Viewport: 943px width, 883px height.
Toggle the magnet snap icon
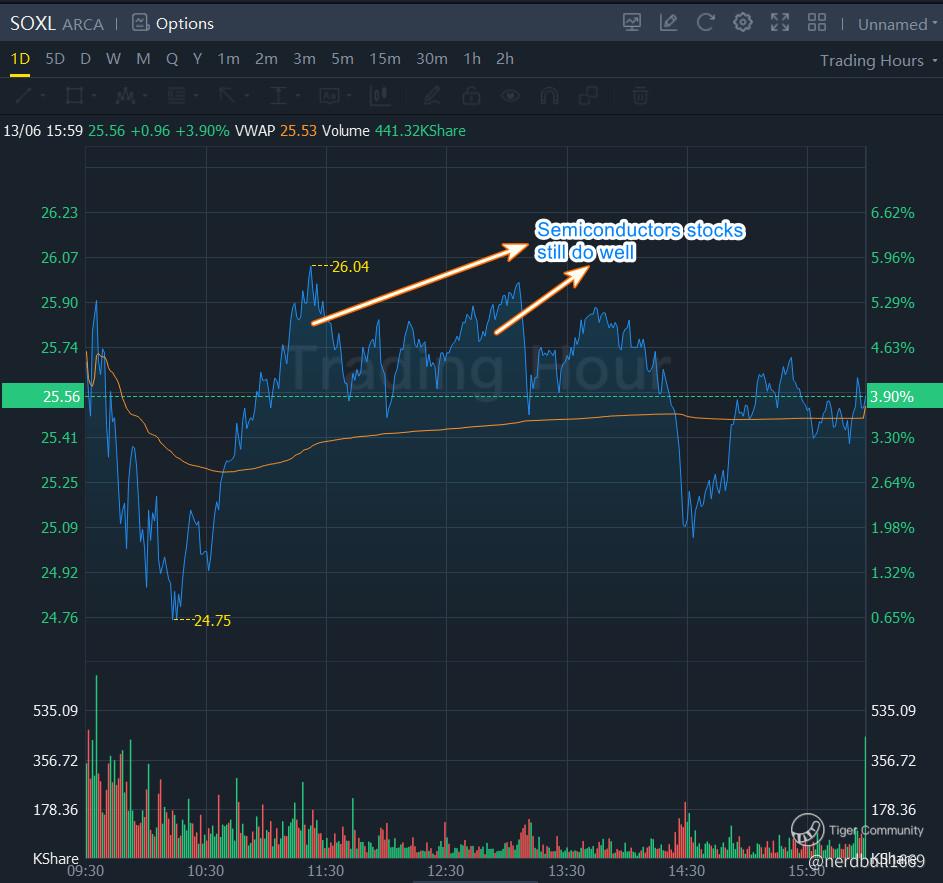[549, 96]
